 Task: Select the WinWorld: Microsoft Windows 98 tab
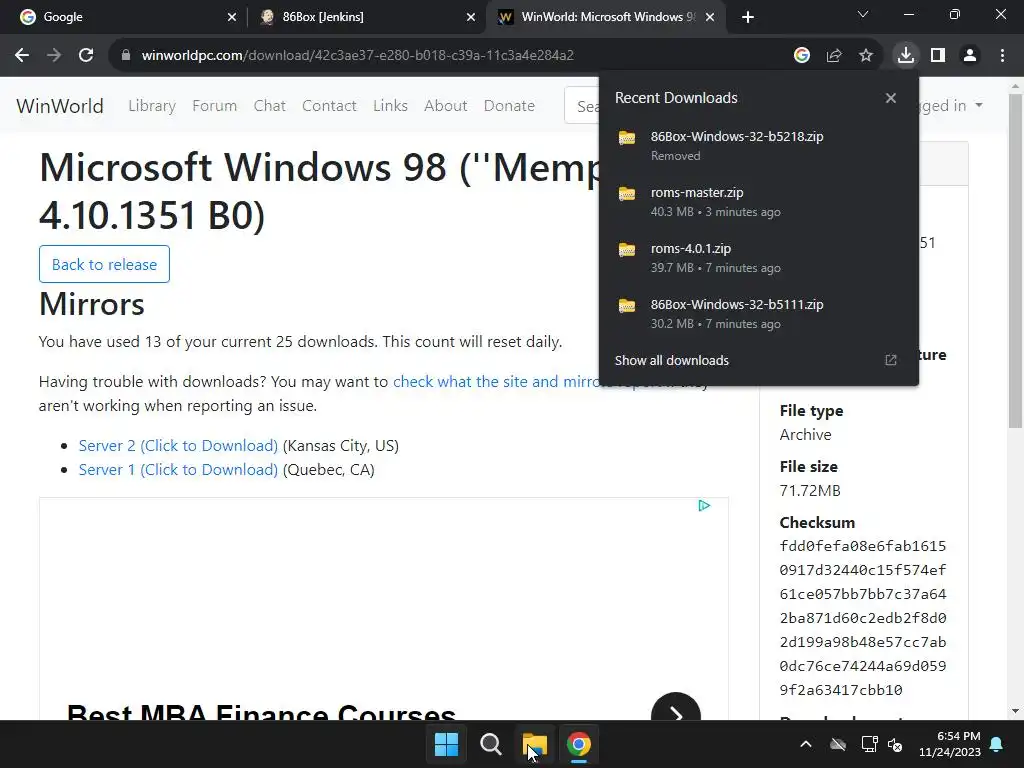pyautogui.click(x=605, y=17)
